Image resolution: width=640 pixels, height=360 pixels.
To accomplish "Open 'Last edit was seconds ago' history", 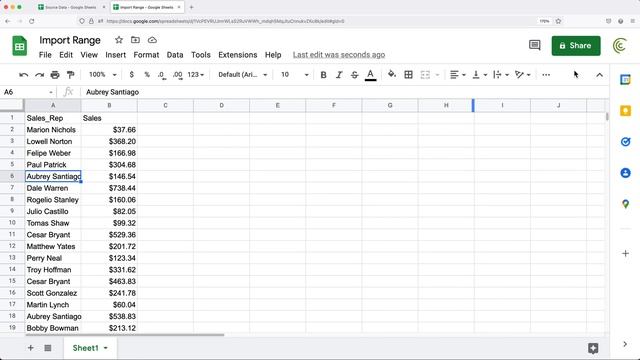I will tap(339, 55).
